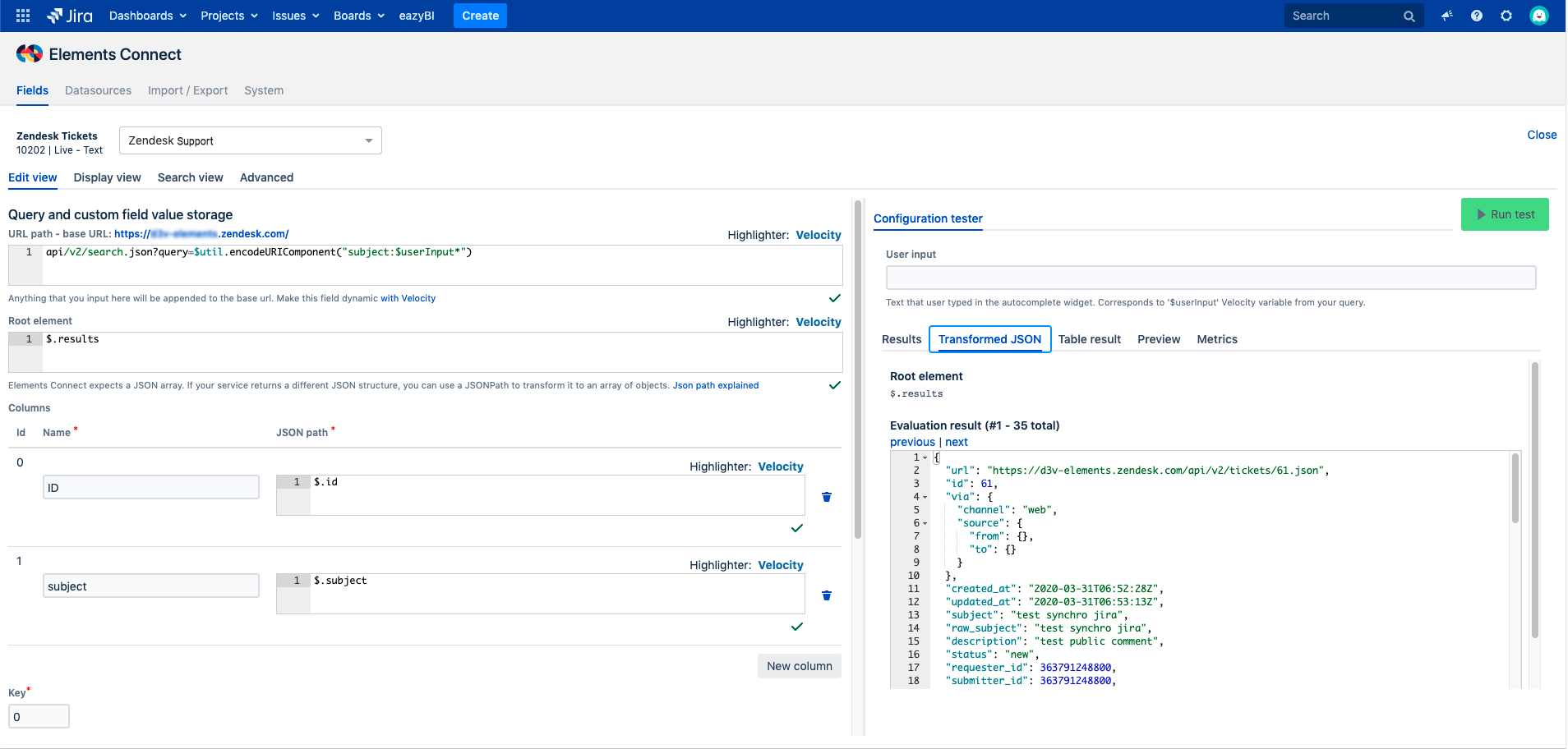Click the Jira logo in header

pos(70,16)
